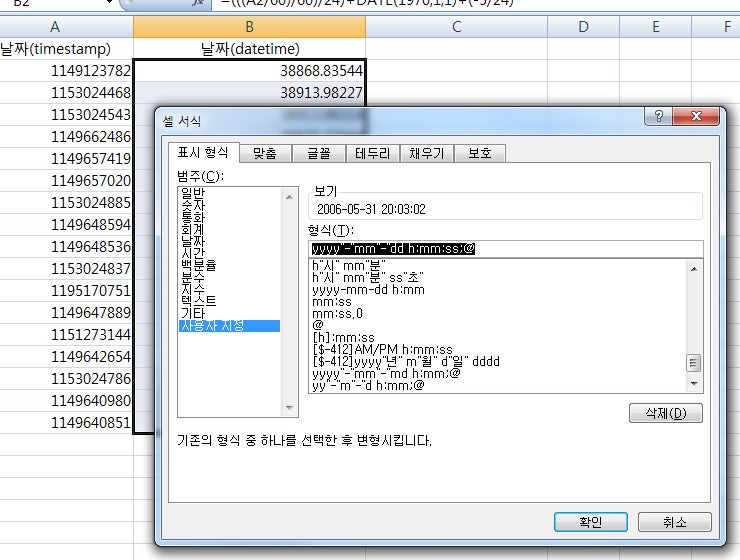
Task: Select 날짜 in the category list
Action: tap(193, 241)
